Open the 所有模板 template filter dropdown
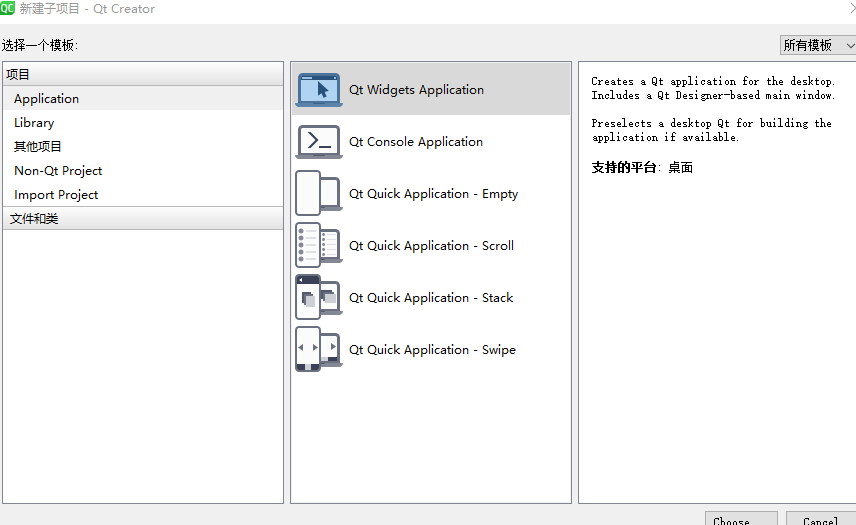Screen dimensions: 856x525 coord(818,45)
